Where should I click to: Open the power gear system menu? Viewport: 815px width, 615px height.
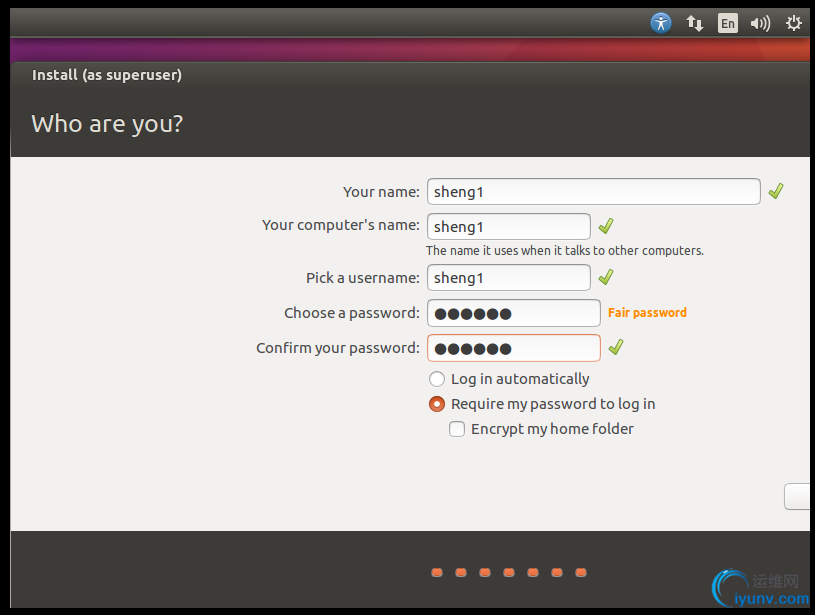pyautogui.click(x=793, y=23)
